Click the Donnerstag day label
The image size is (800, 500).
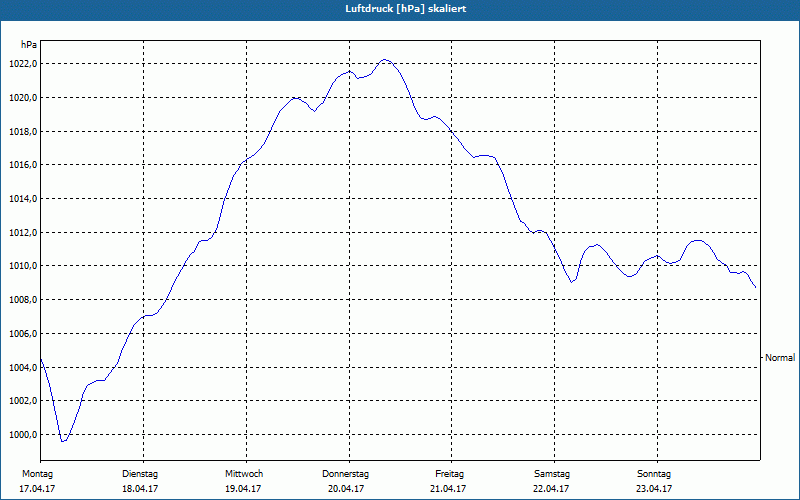click(345, 474)
